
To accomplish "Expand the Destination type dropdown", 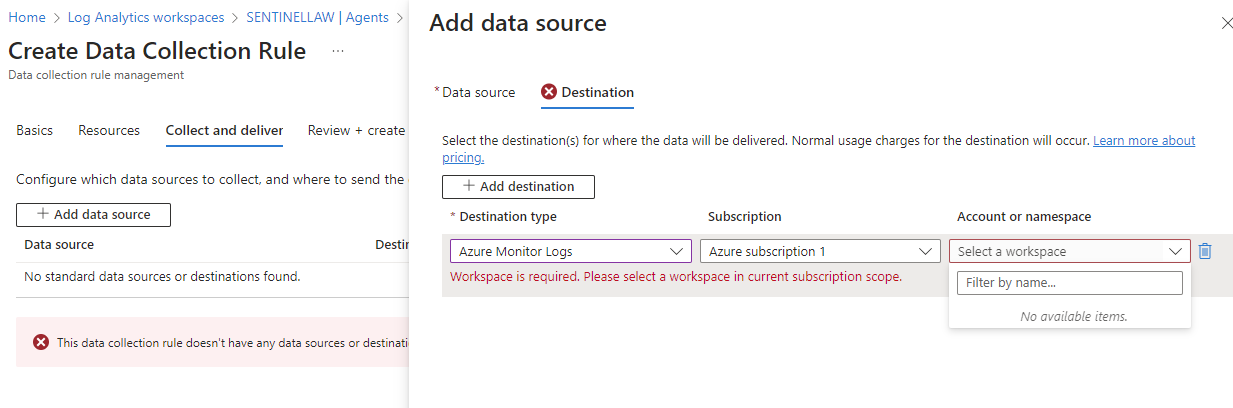I will tap(570, 251).
